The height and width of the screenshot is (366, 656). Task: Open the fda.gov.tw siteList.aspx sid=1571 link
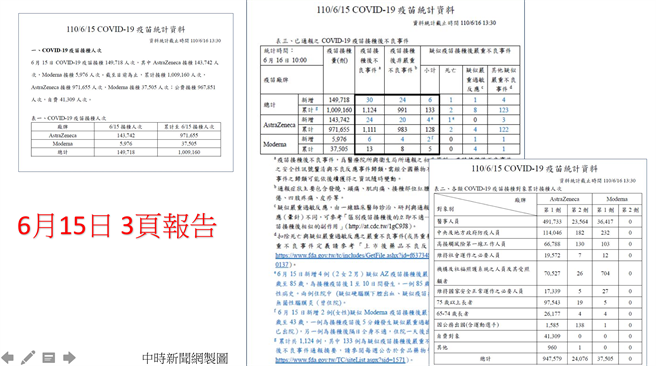point(341,360)
